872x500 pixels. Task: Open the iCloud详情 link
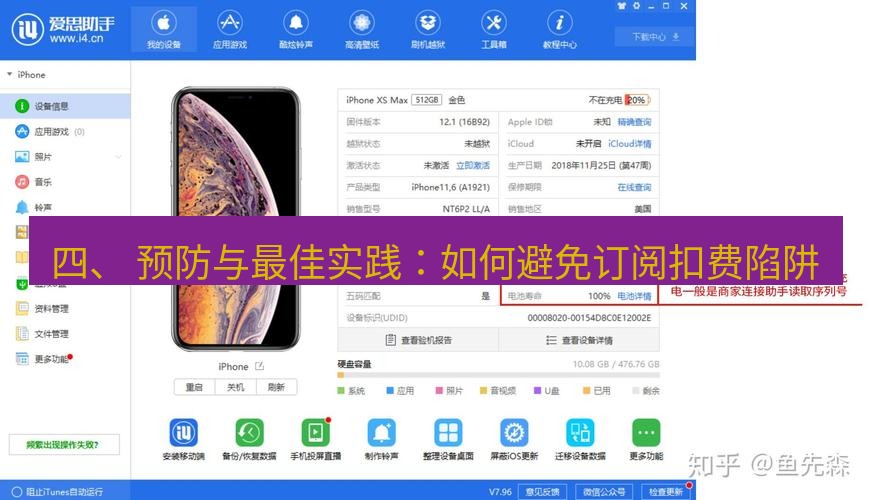pos(630,143)
